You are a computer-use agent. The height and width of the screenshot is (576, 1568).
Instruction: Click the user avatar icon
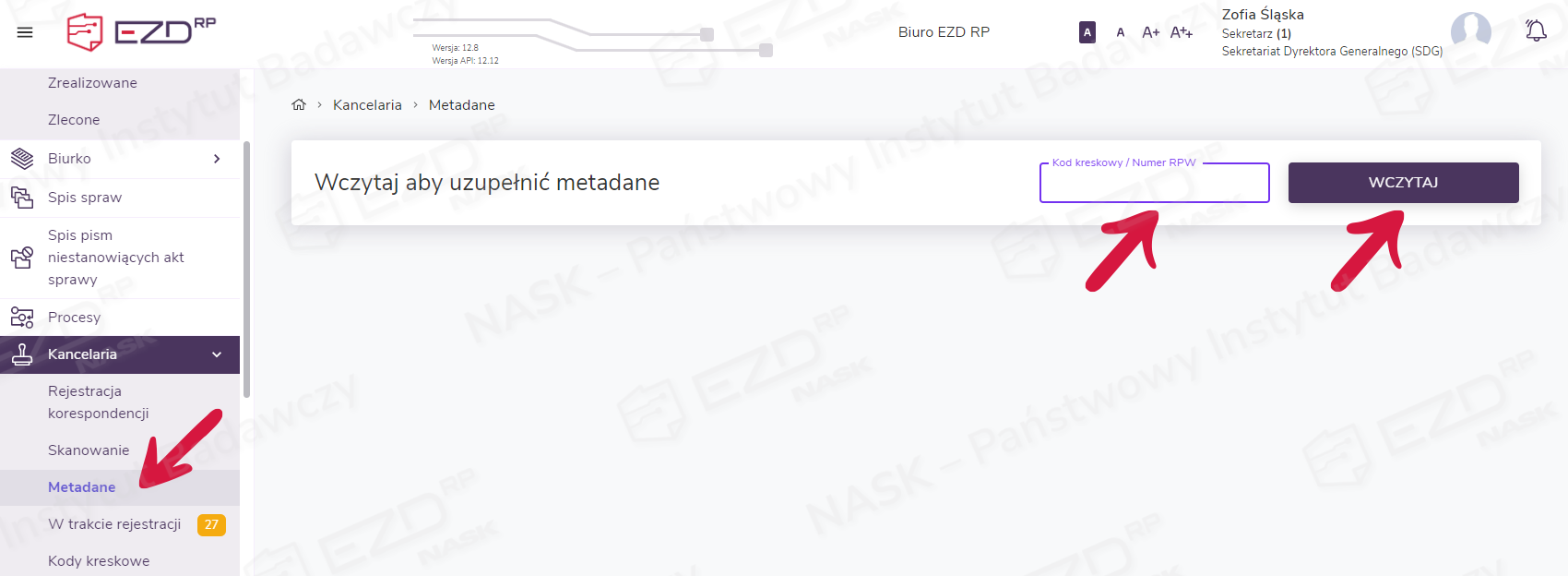(x=1470, y=31)
